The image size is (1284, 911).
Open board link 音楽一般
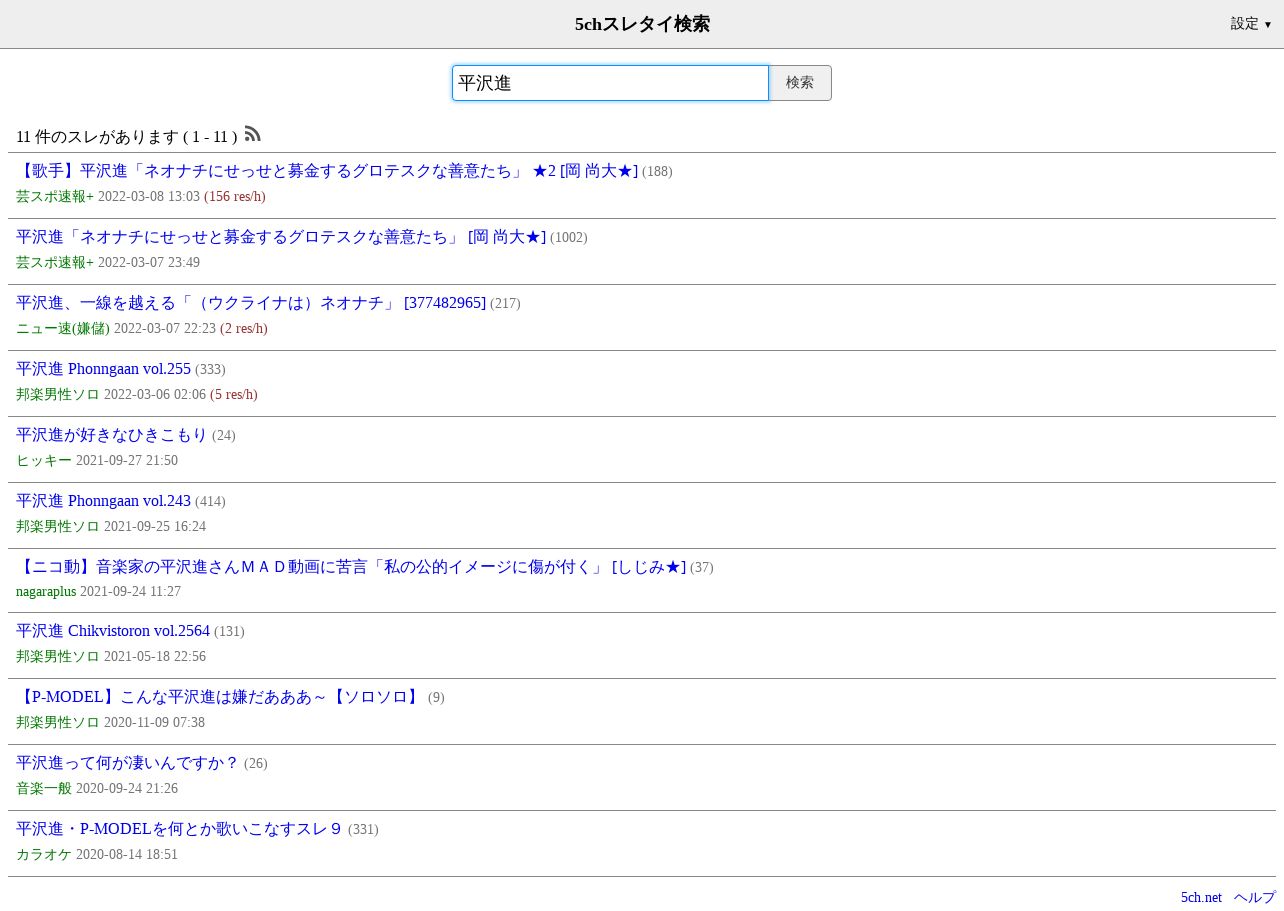44,789
